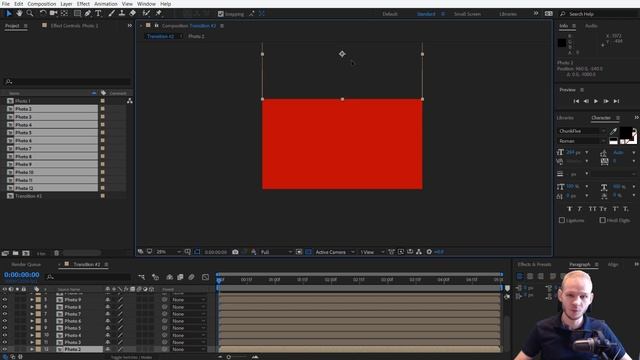Open the Full resolution dropdown

[276, 252]
